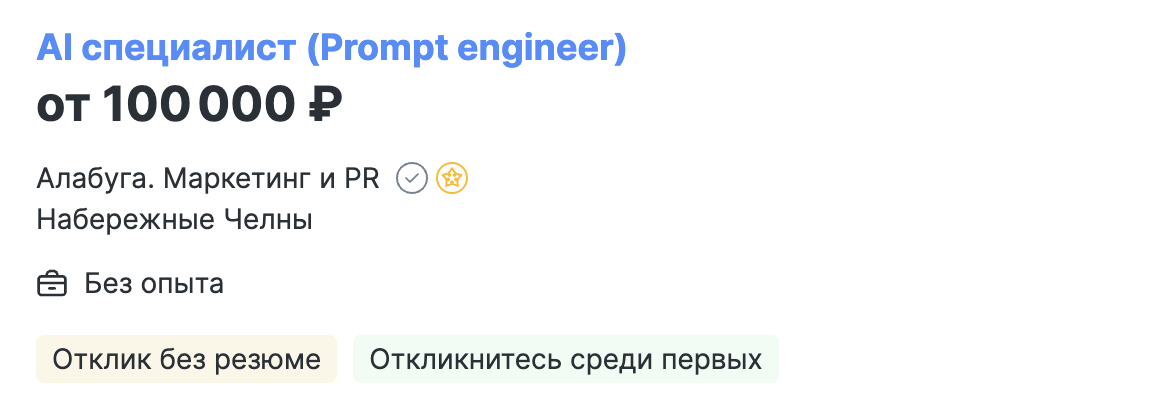Screen dimensions: 1163x403
Task: Click the Набережные Челны location text
Action: pos(174,220)
